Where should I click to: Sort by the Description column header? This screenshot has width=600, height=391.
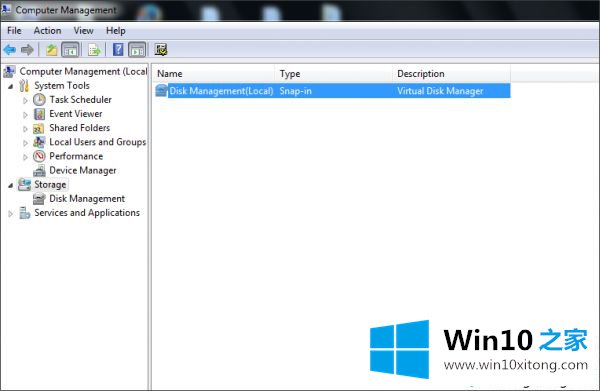tap(452, 73)
